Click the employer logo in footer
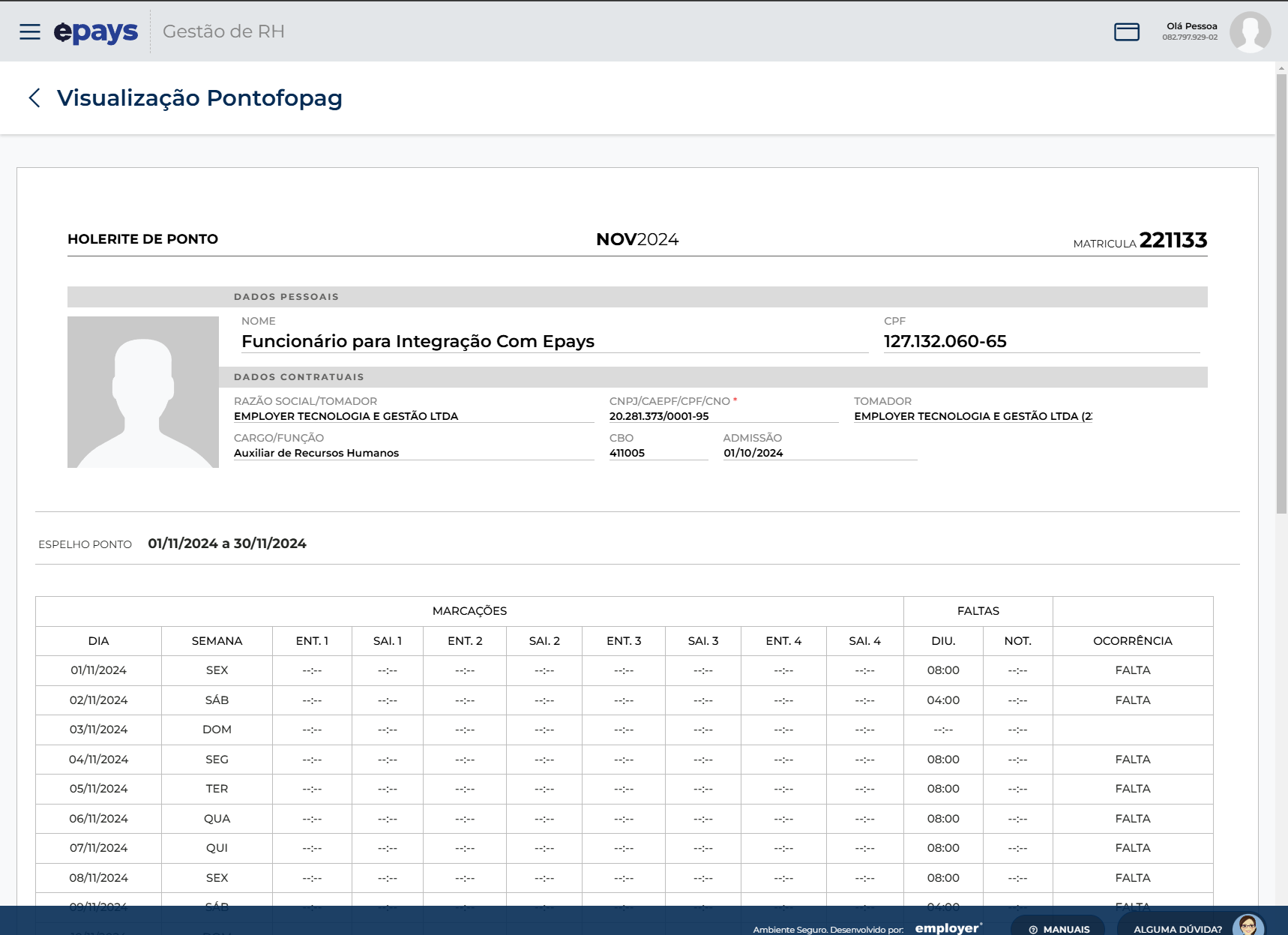Screen dimensions: 1288x935 pyautogui.click(x=948, y=928)
